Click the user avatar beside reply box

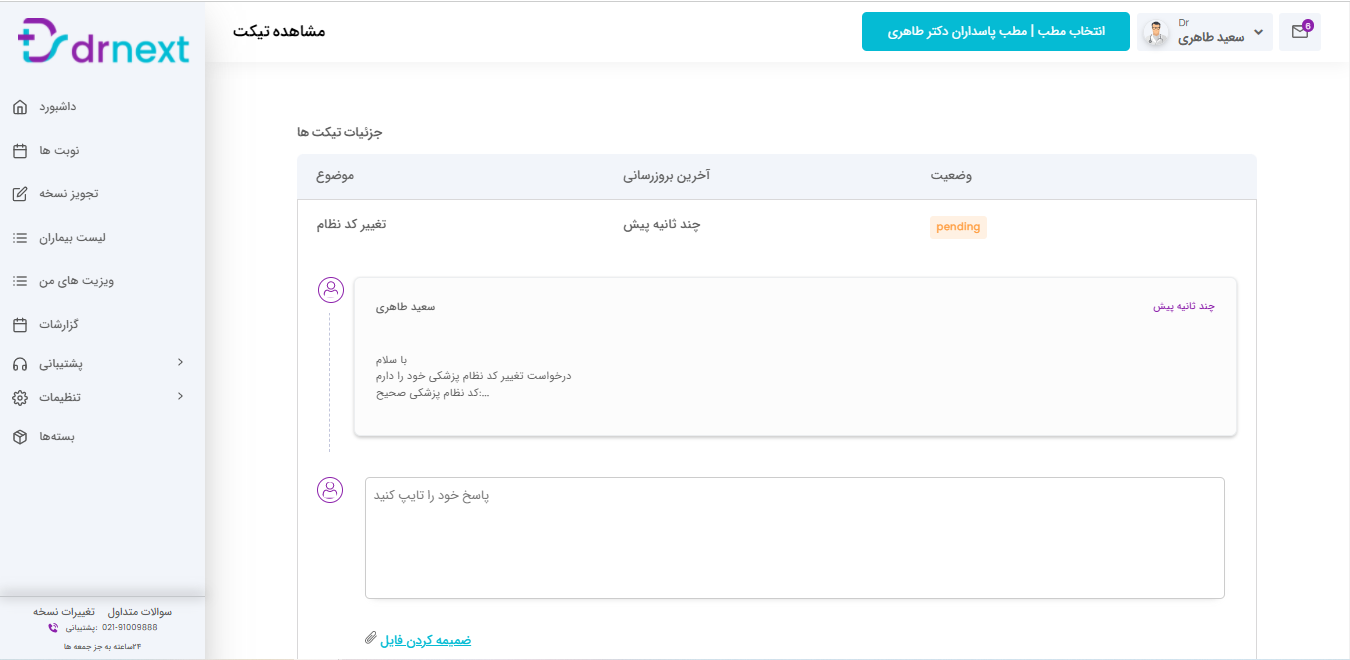click(331, 490)
